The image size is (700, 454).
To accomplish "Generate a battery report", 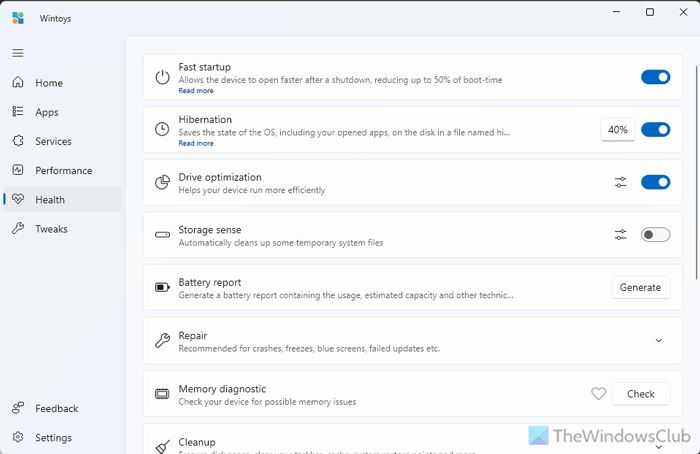I will [640, 288].
